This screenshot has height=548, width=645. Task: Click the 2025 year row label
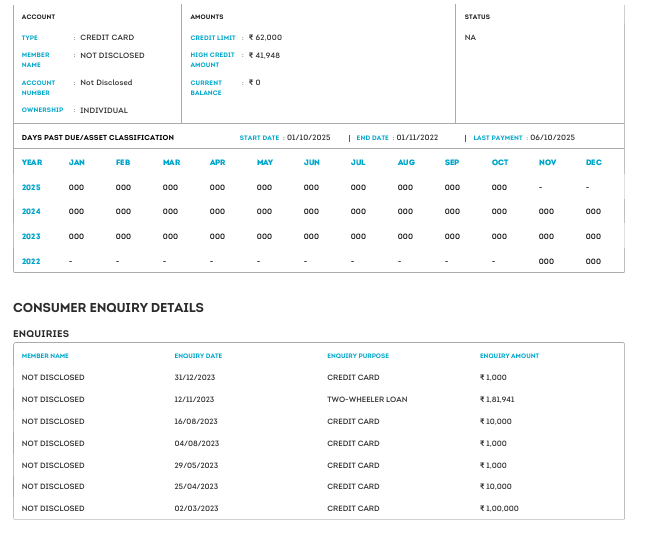tap(31, 187)
